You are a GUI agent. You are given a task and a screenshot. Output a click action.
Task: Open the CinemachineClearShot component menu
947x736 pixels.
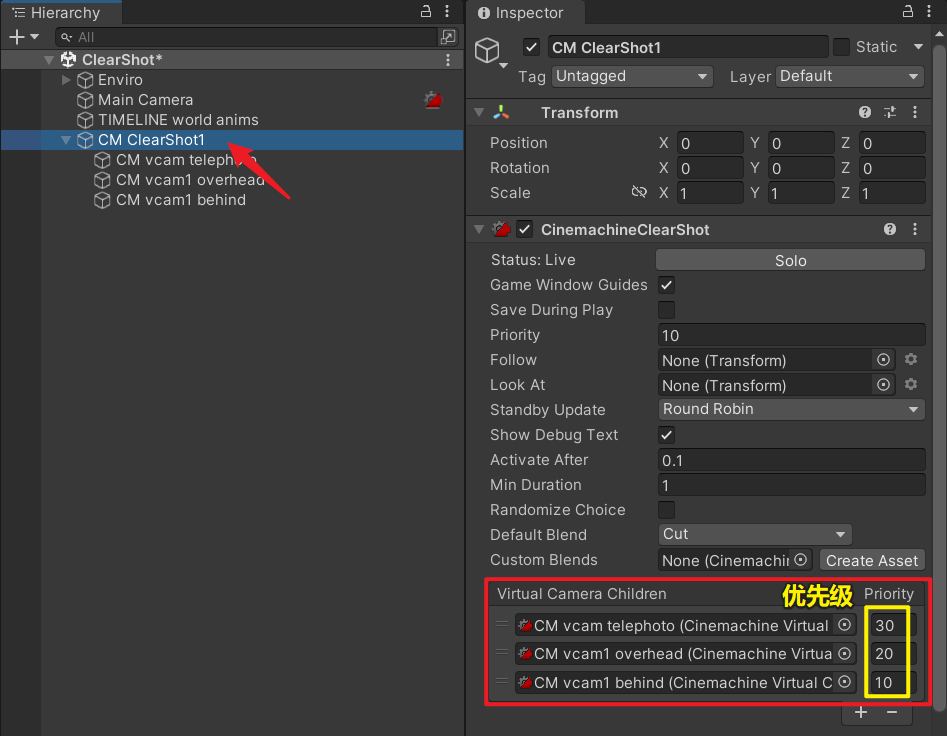click(x=915, y=229)
